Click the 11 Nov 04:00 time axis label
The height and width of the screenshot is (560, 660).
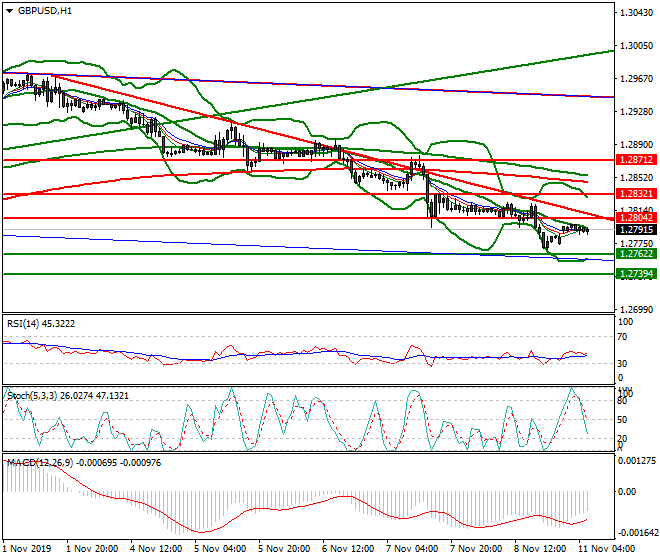(606, 549)
